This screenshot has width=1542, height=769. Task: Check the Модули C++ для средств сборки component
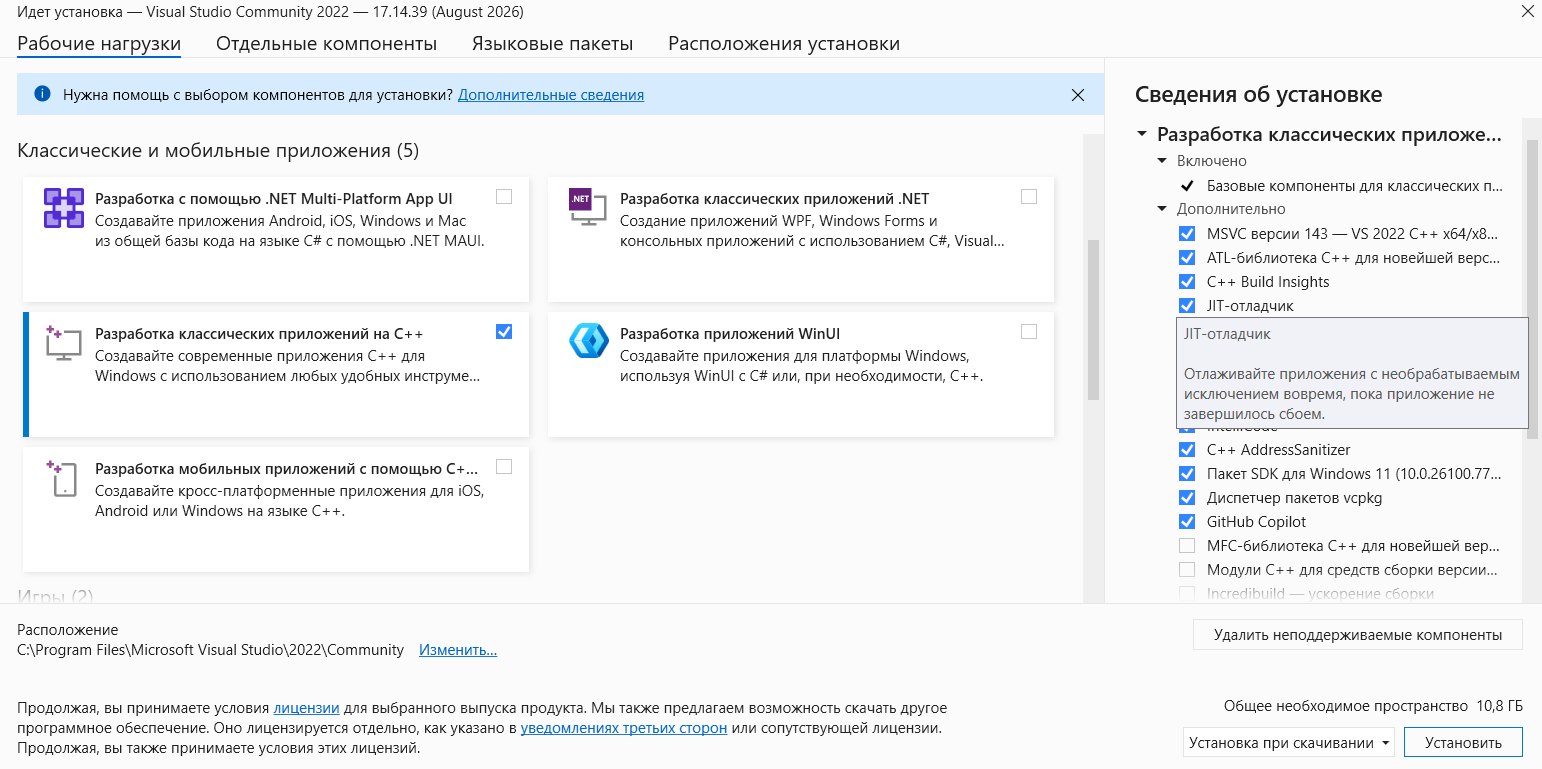[x=1187, y=570]
